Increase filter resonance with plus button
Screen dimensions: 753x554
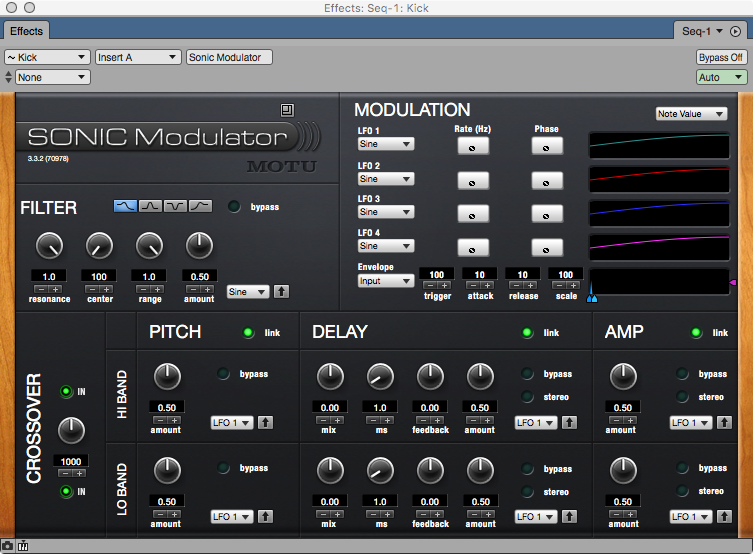(55, 289)
